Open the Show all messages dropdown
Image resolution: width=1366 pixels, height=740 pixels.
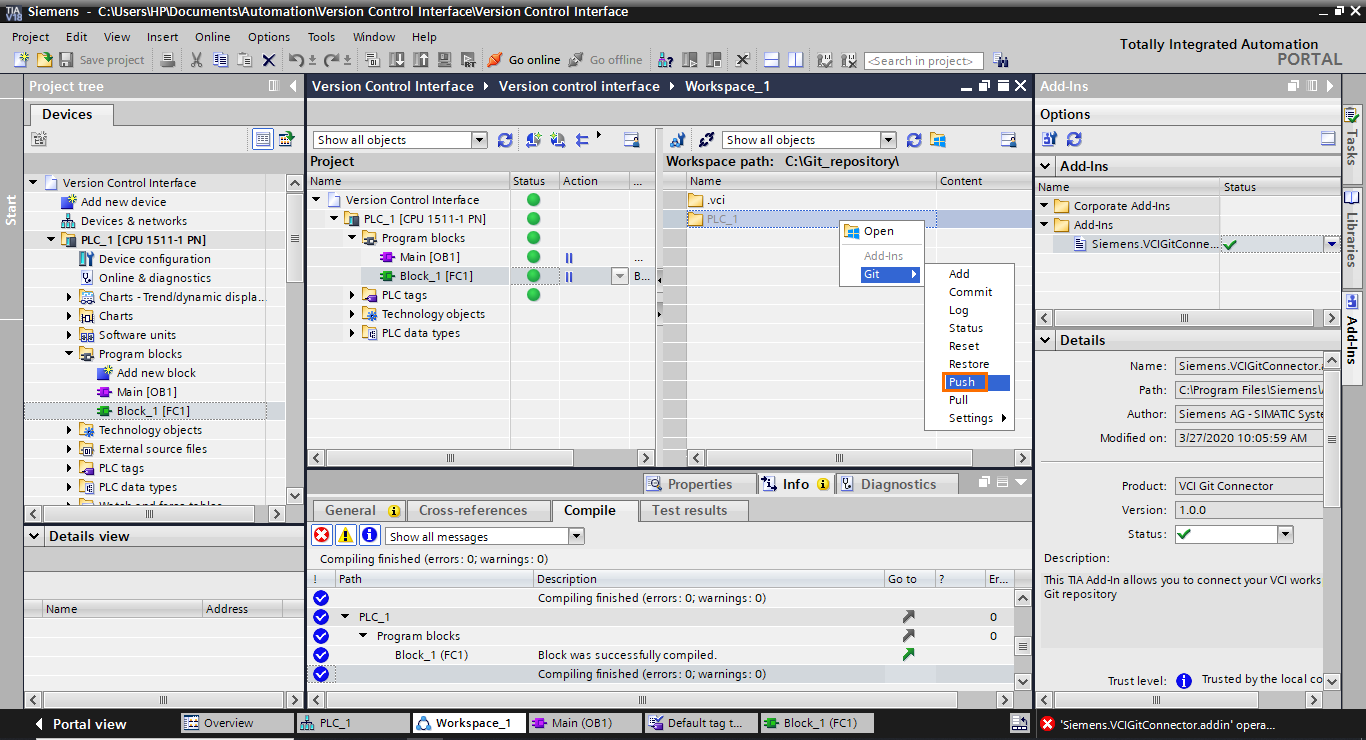tap(575, 536)
